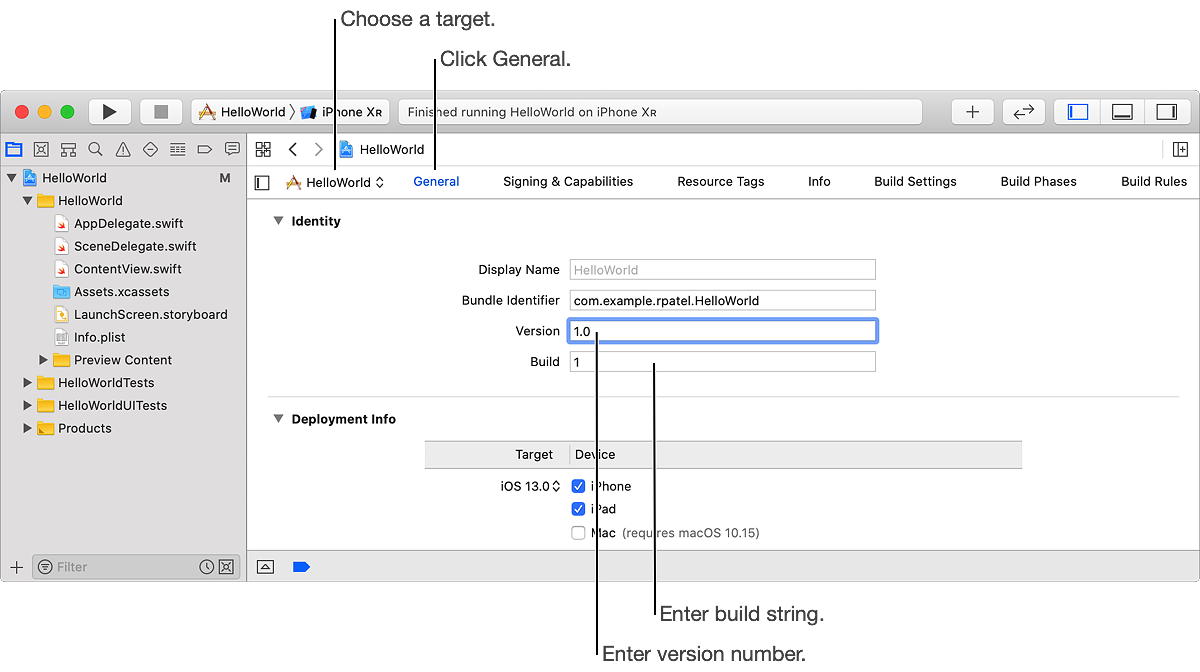Toggle the project and targets list sidebar
This screenshot has height=672, width=1200.
click(262, 183)
